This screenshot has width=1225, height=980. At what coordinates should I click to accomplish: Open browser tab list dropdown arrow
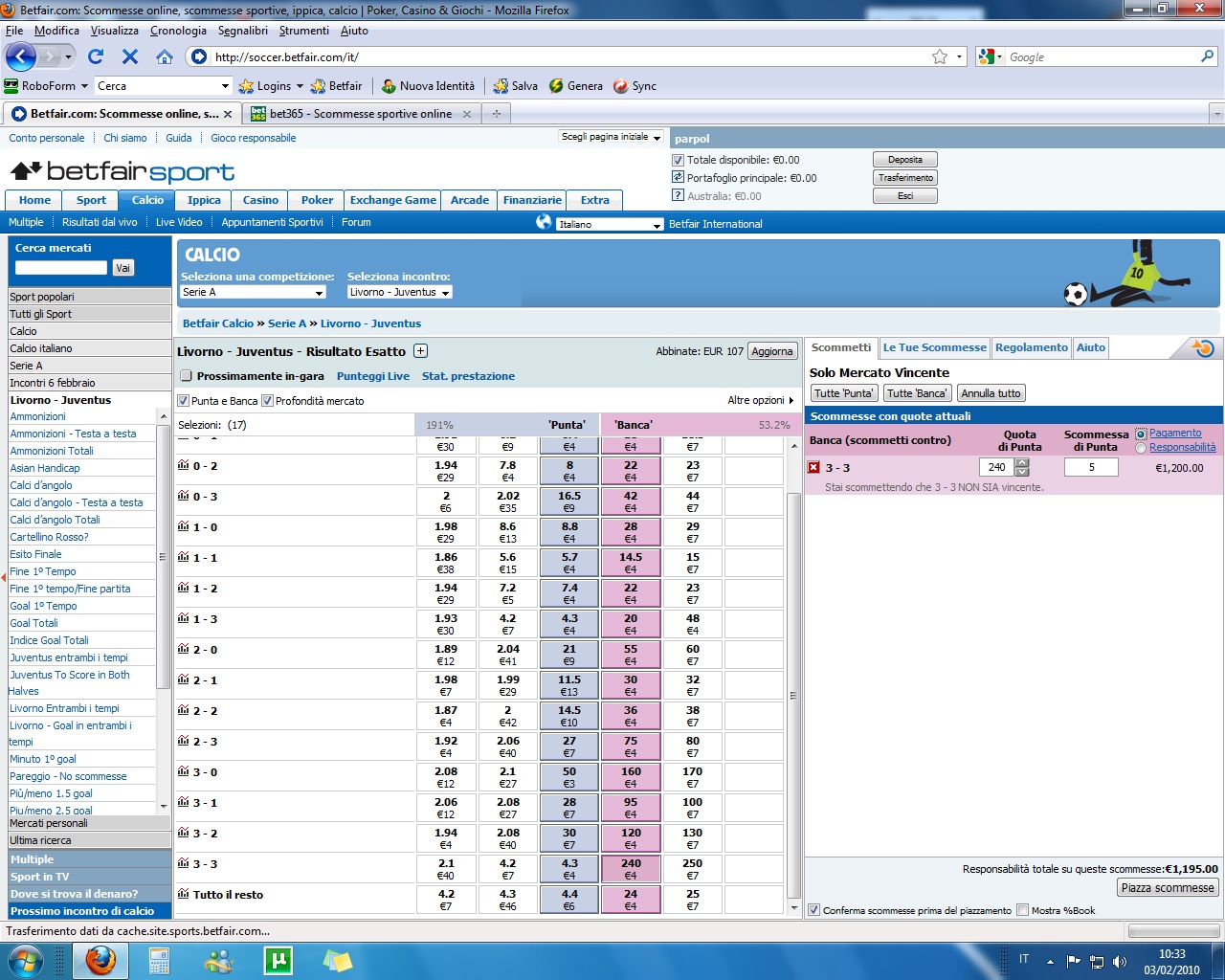coord(1216,114)
